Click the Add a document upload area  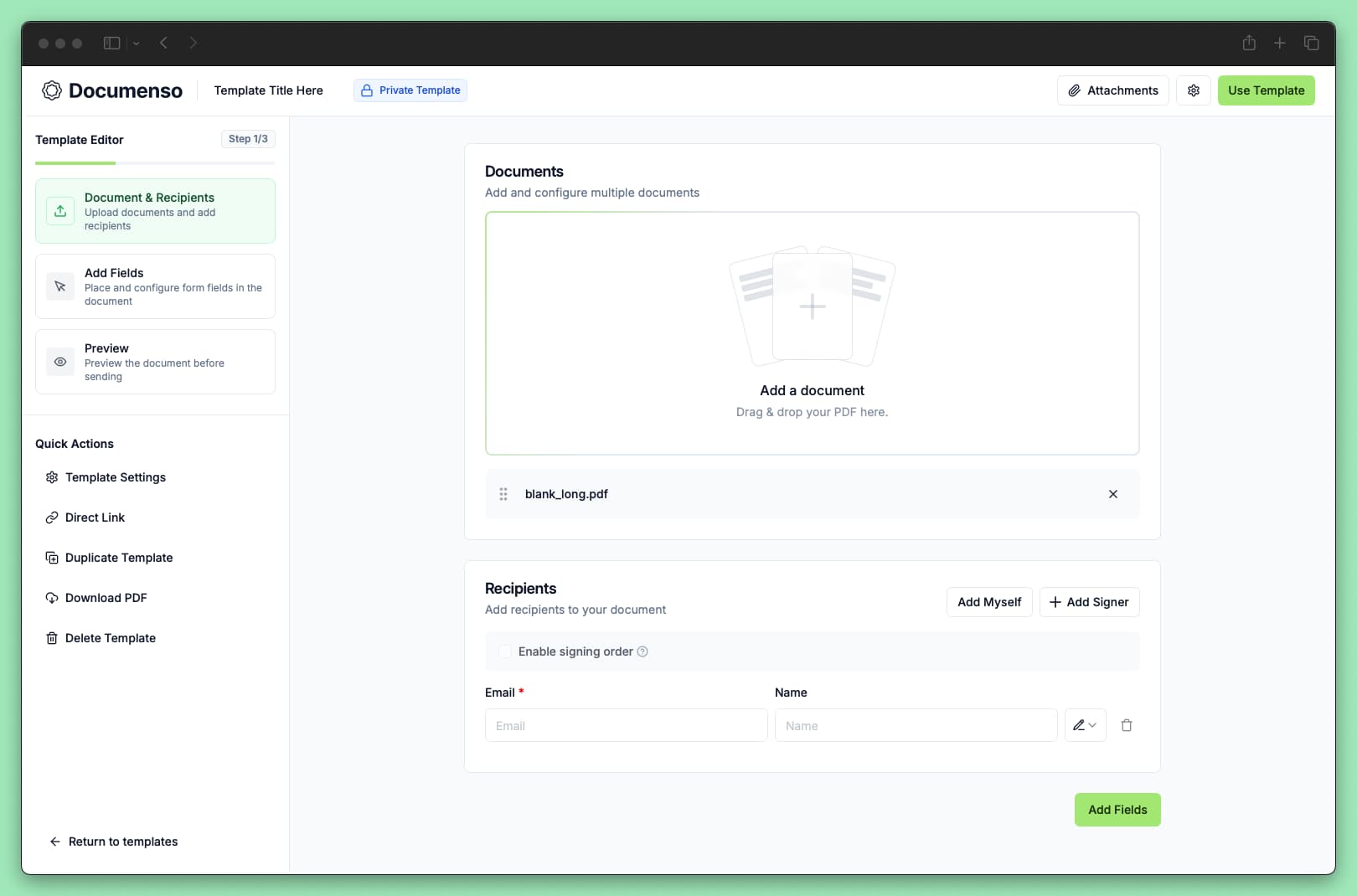[811, 333]
